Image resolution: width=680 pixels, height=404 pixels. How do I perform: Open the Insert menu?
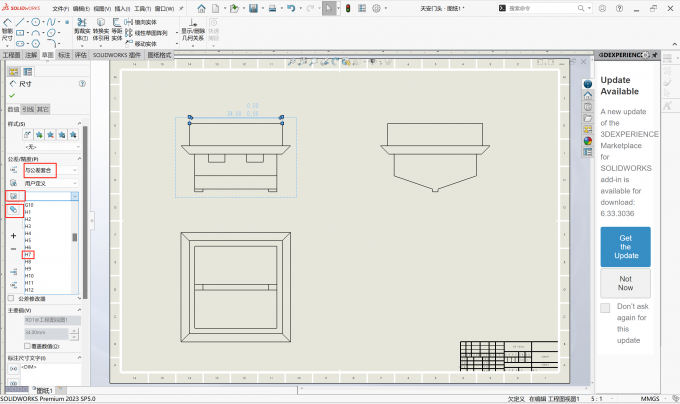point(122,9)
